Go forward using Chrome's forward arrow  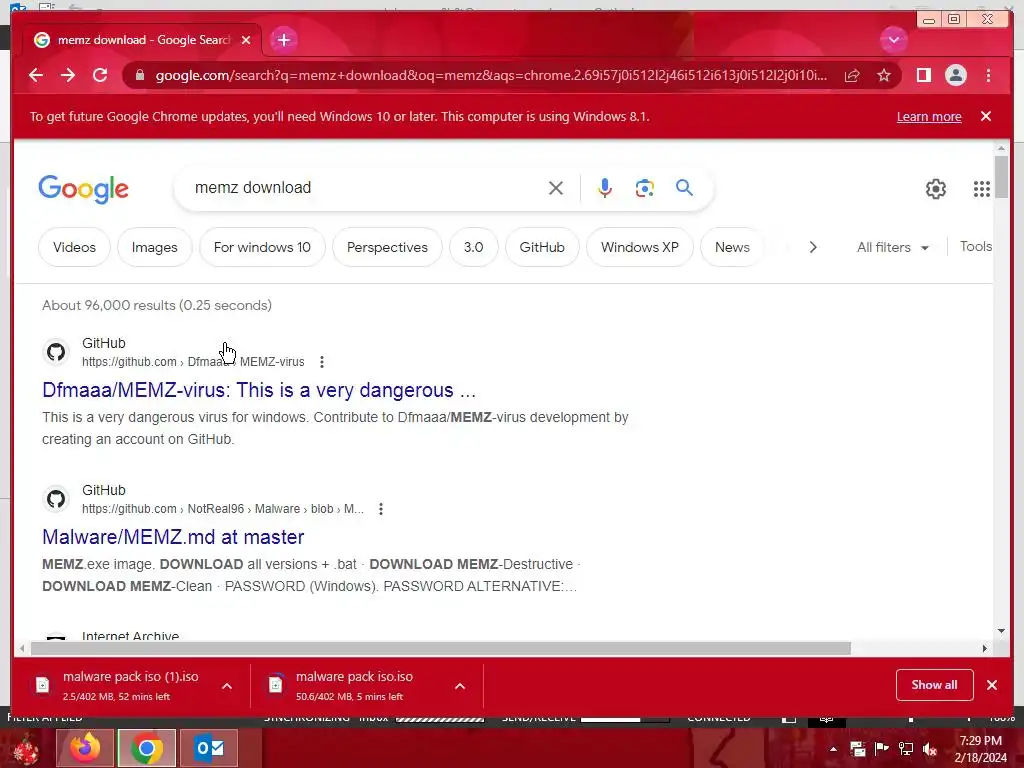click(68, 75)
